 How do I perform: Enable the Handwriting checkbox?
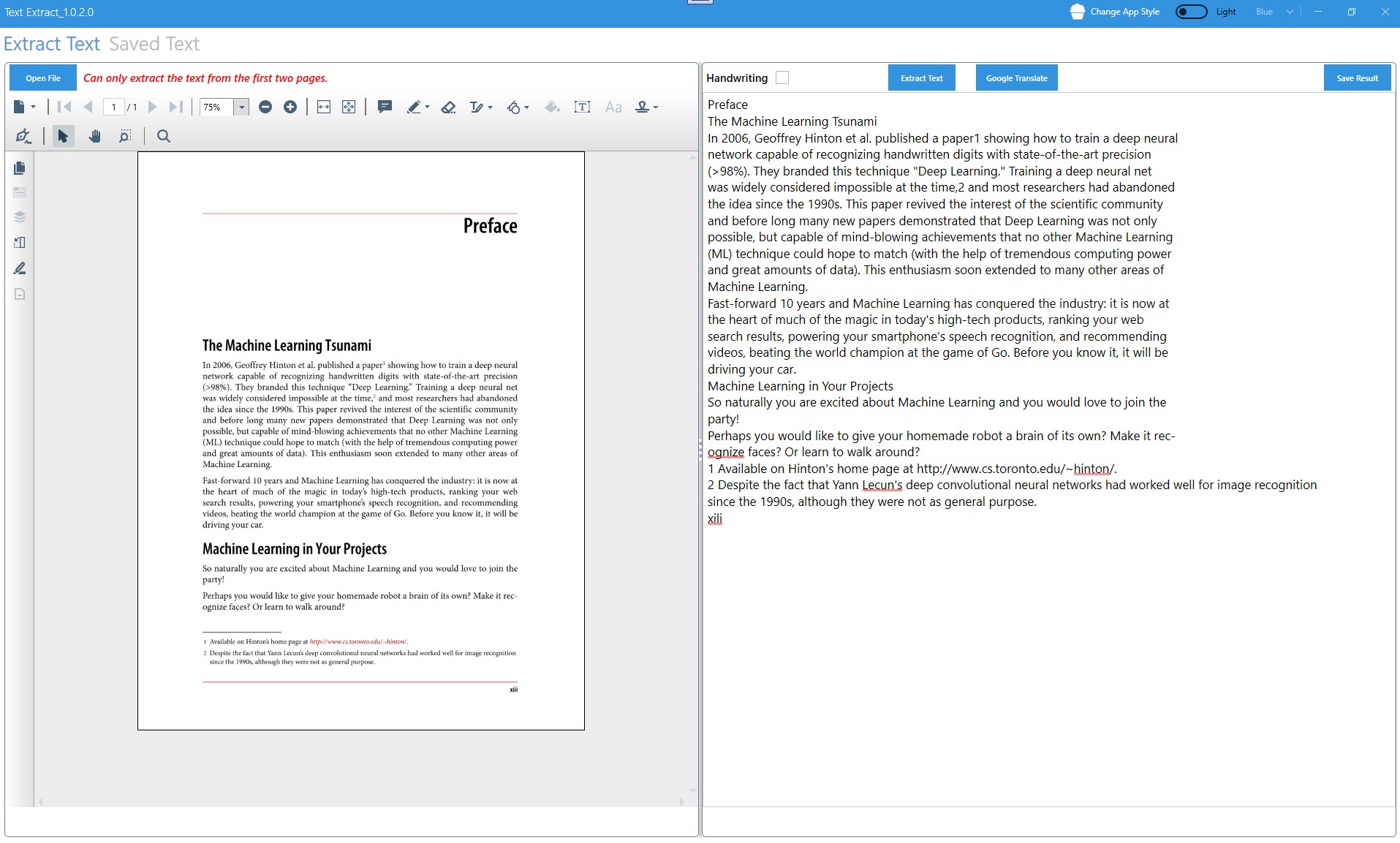pos(782,78)
